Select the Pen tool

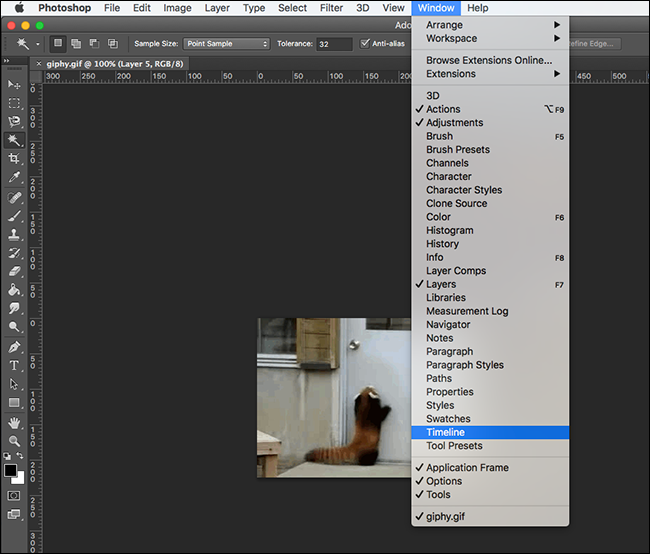click(14, 347)
